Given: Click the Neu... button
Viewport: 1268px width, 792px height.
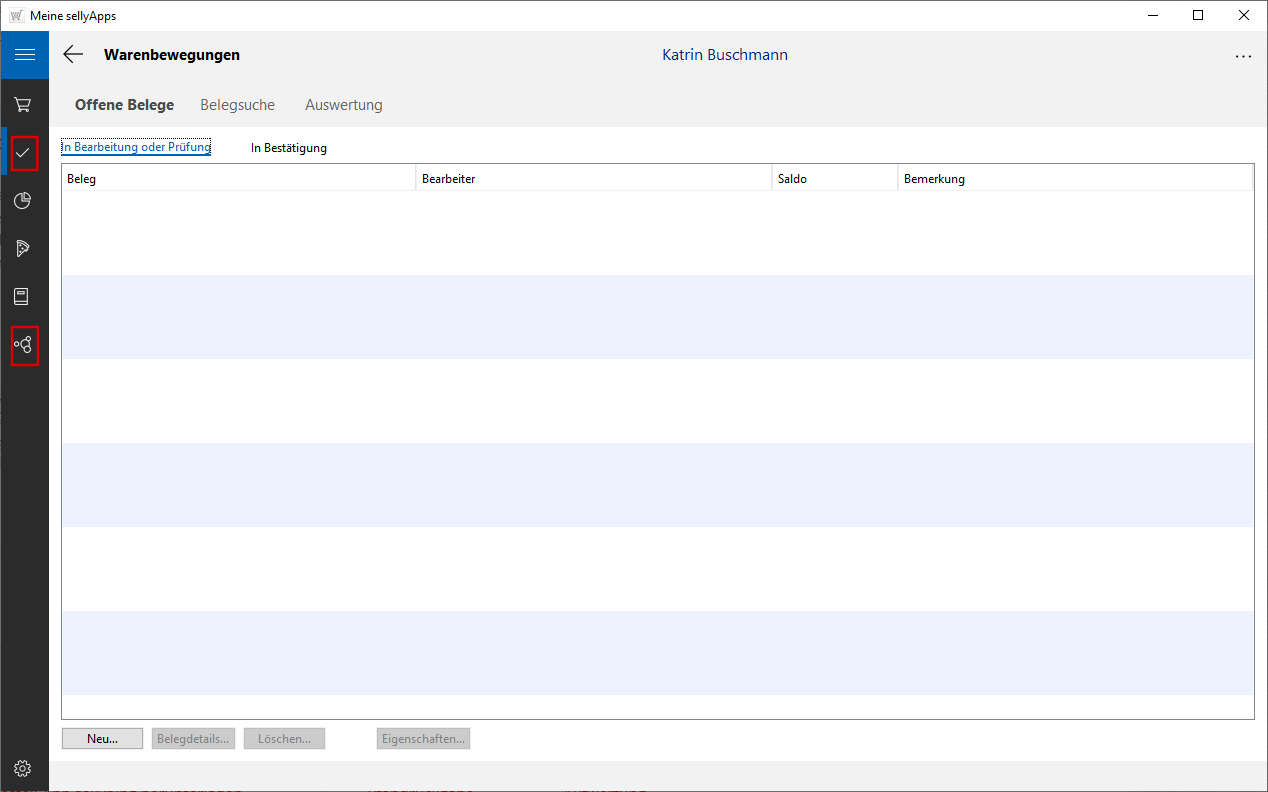Looking at the screenshot, I should pos(102,739).
